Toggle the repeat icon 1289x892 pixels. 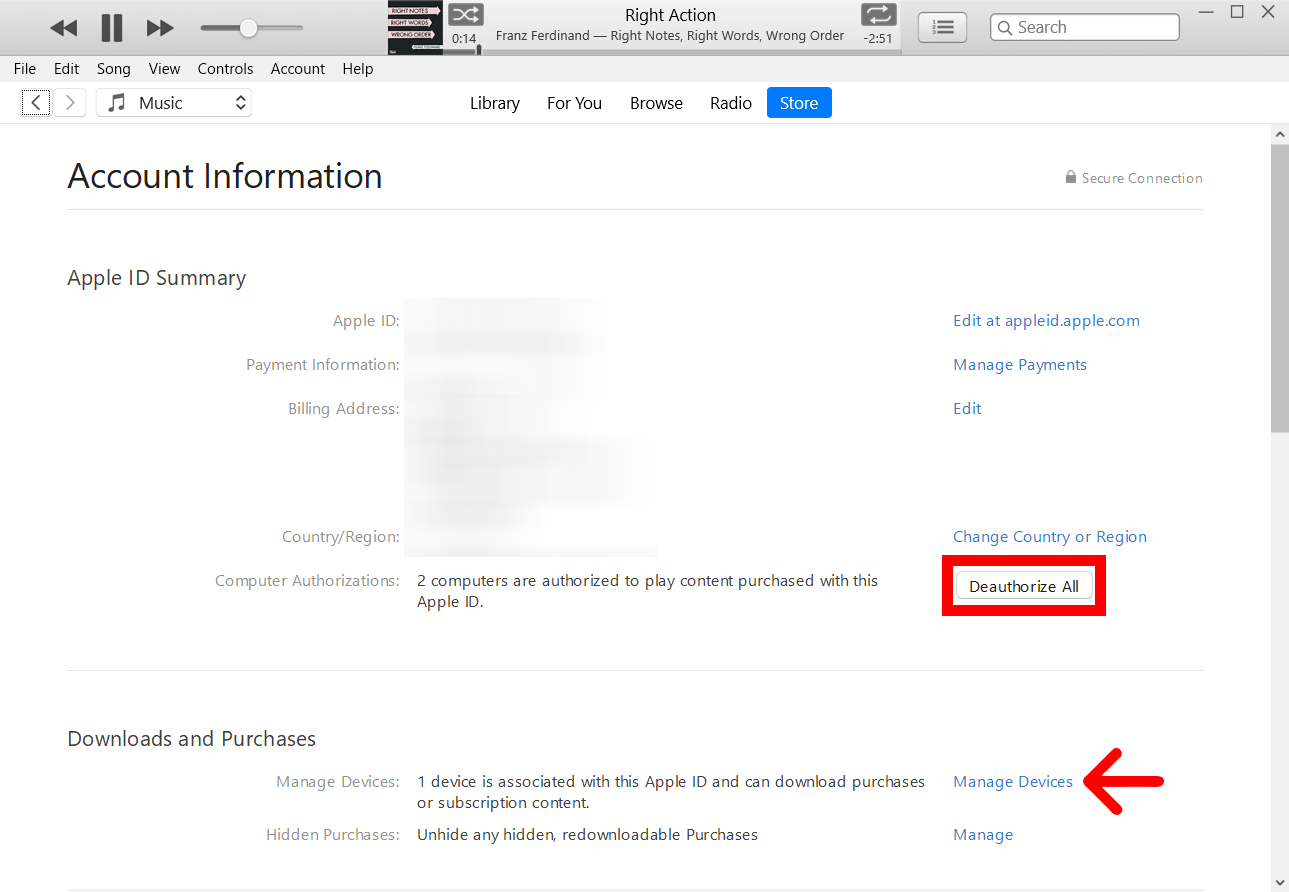point(878,14)
